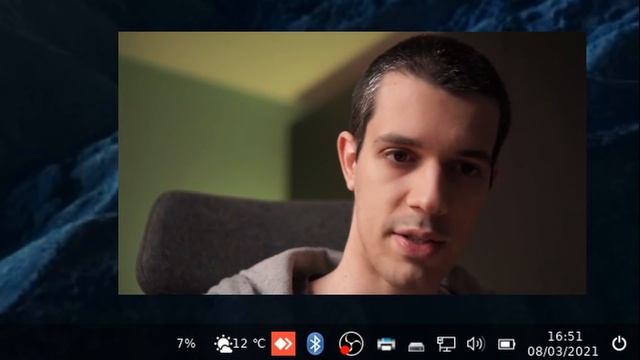
Task: Click the webcam video preview
Action: [352, 163]
